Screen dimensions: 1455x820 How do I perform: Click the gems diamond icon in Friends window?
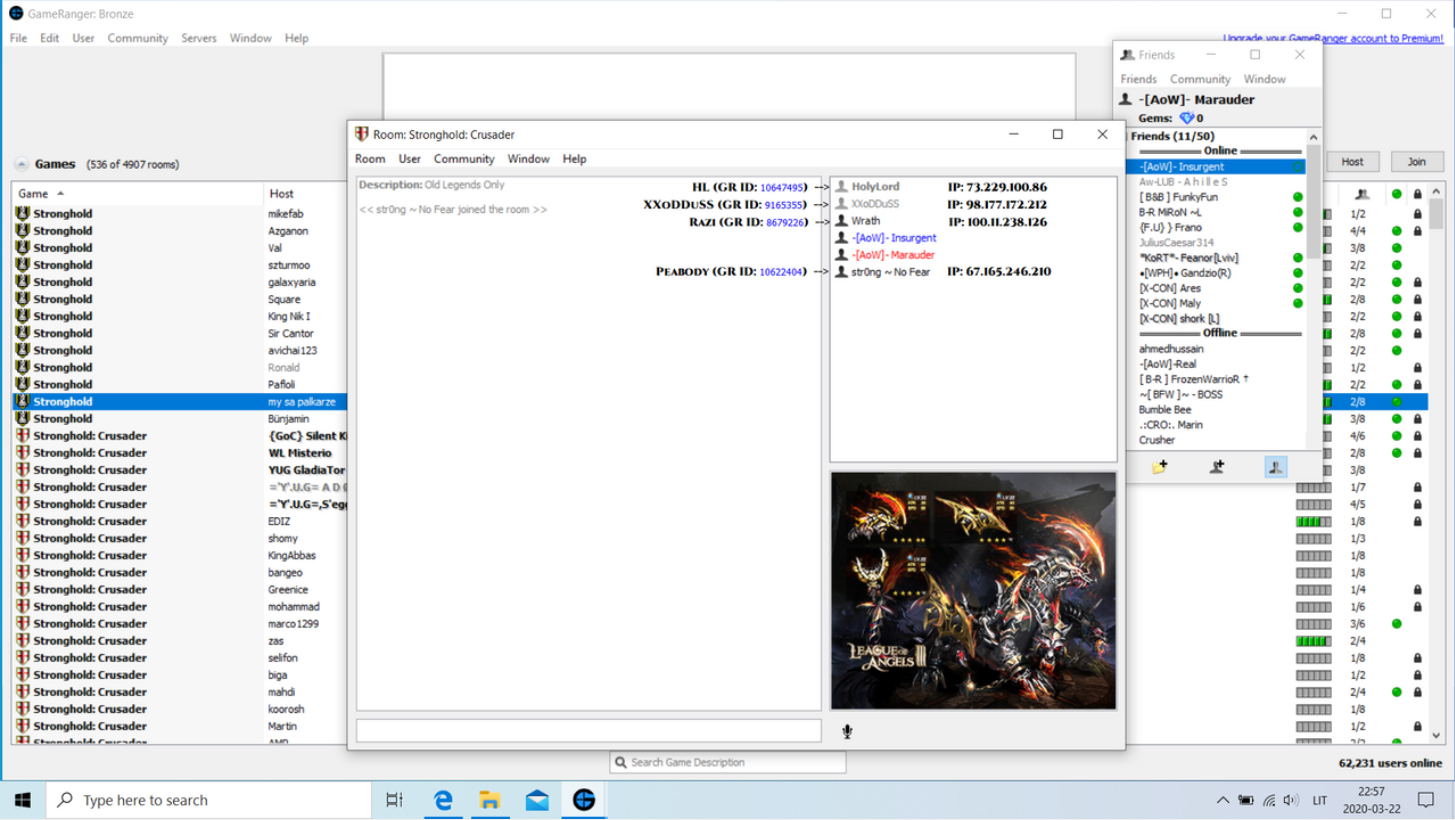1186,118
